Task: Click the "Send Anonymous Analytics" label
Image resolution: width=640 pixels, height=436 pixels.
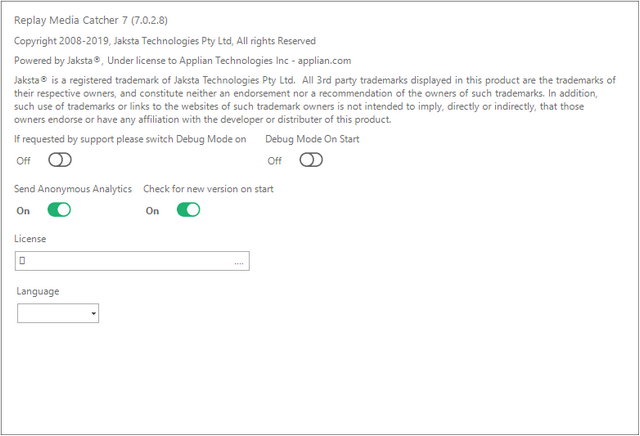Action: (73, 189)
